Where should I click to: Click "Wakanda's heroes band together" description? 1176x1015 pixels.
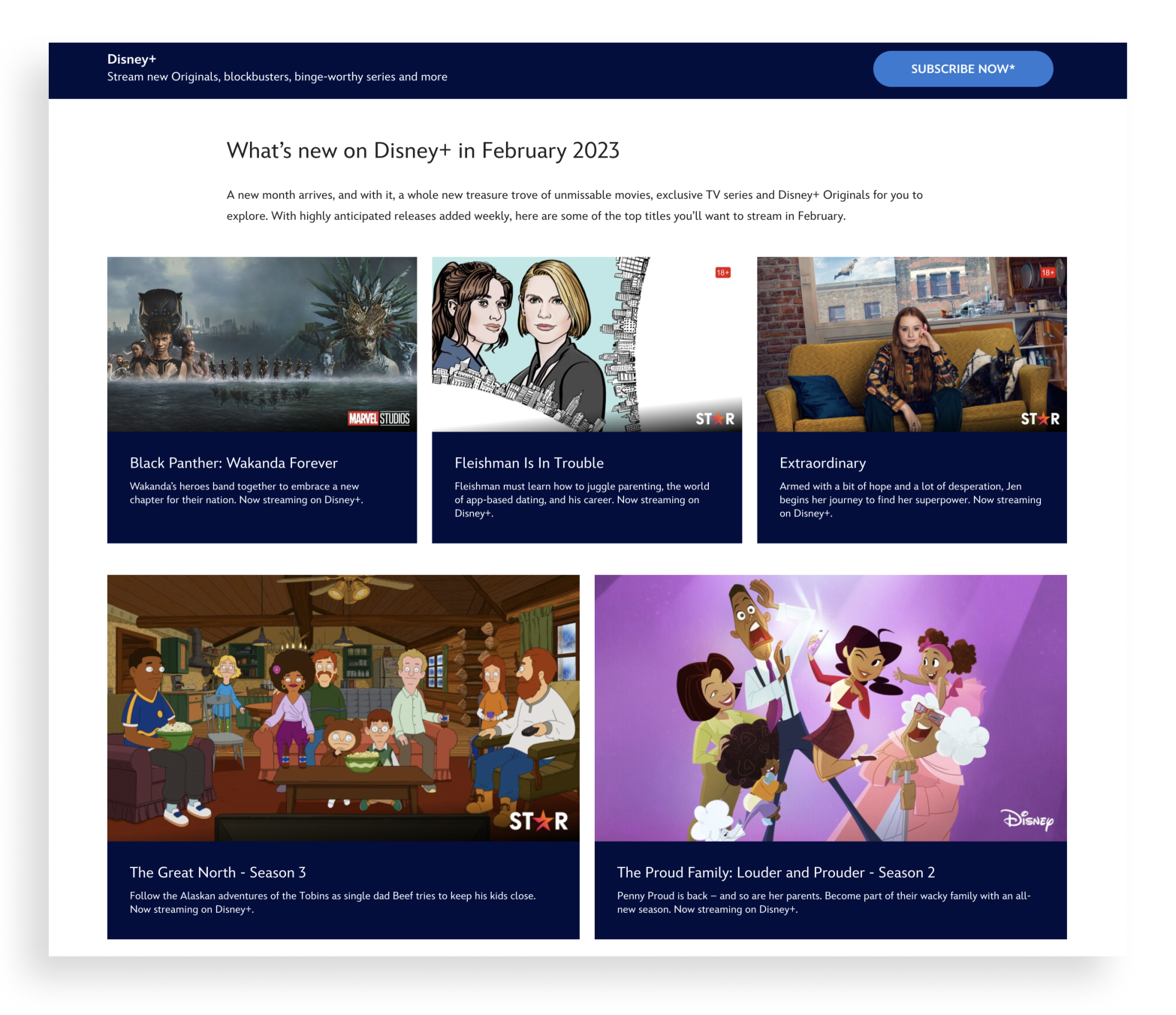(246, 493)
